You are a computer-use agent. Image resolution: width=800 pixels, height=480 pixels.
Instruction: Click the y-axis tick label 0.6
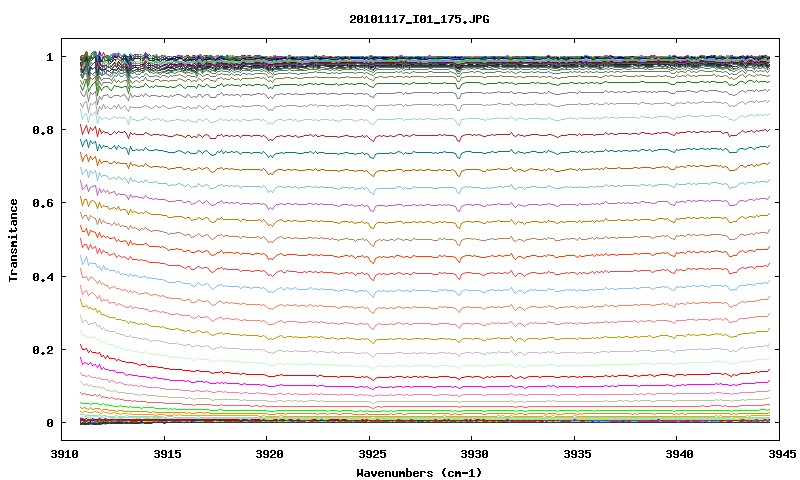(x=43, y=203)
